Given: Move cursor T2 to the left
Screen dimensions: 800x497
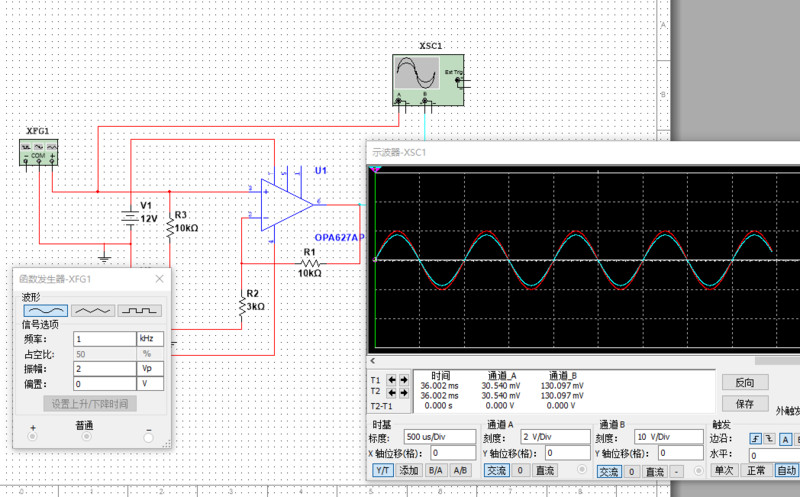Looking at the screenshot, I should [392, 394].
